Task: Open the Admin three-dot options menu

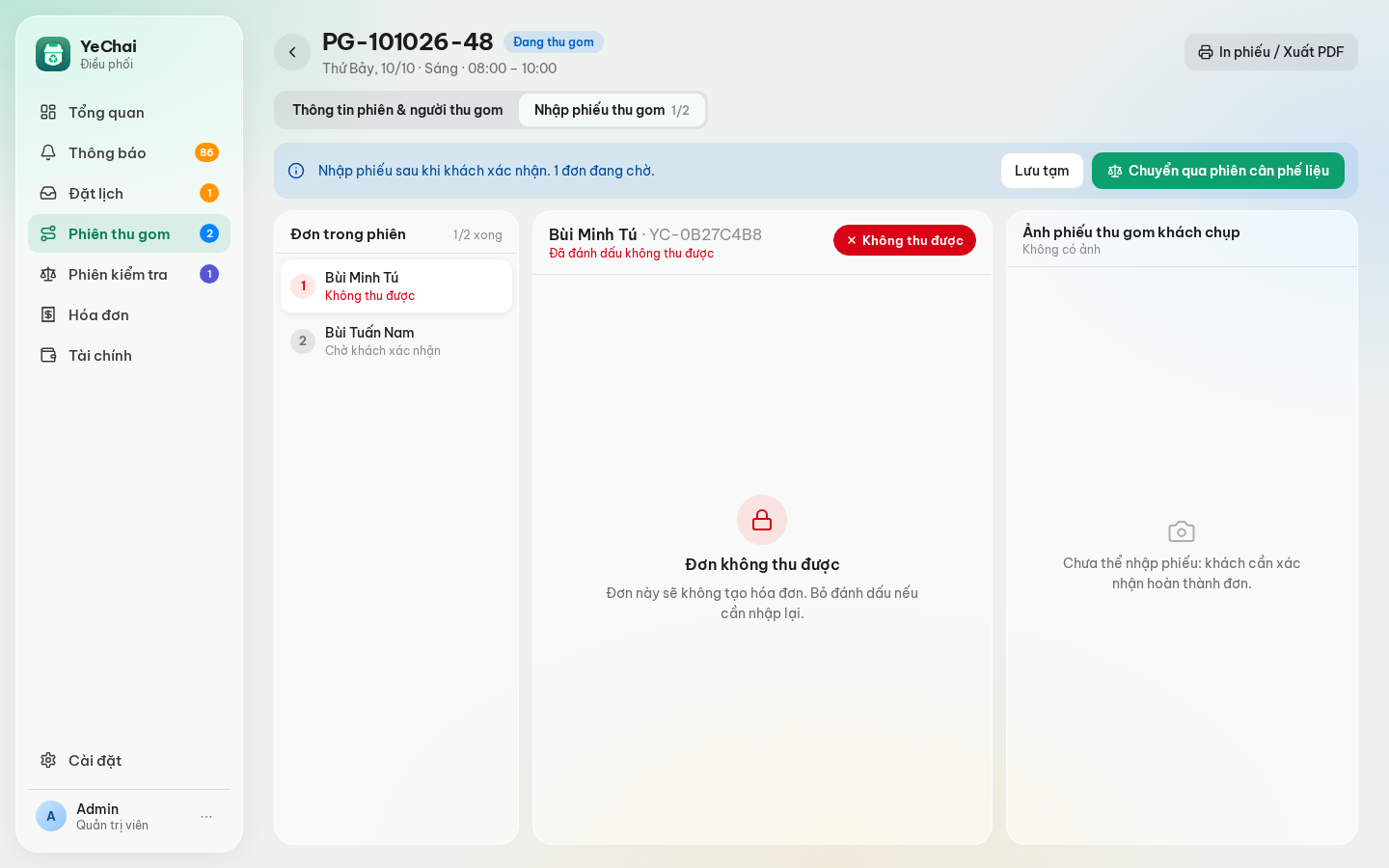Action: (206, 817)
